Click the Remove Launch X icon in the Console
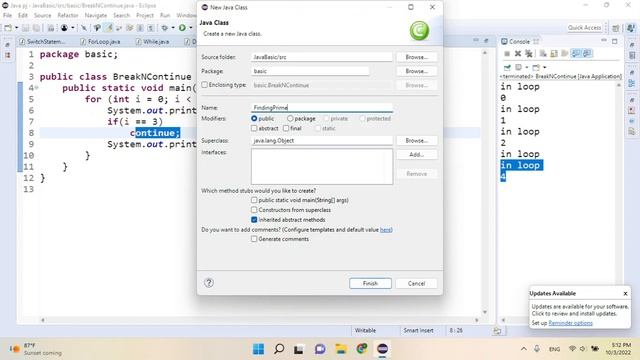 coord(518,53)
